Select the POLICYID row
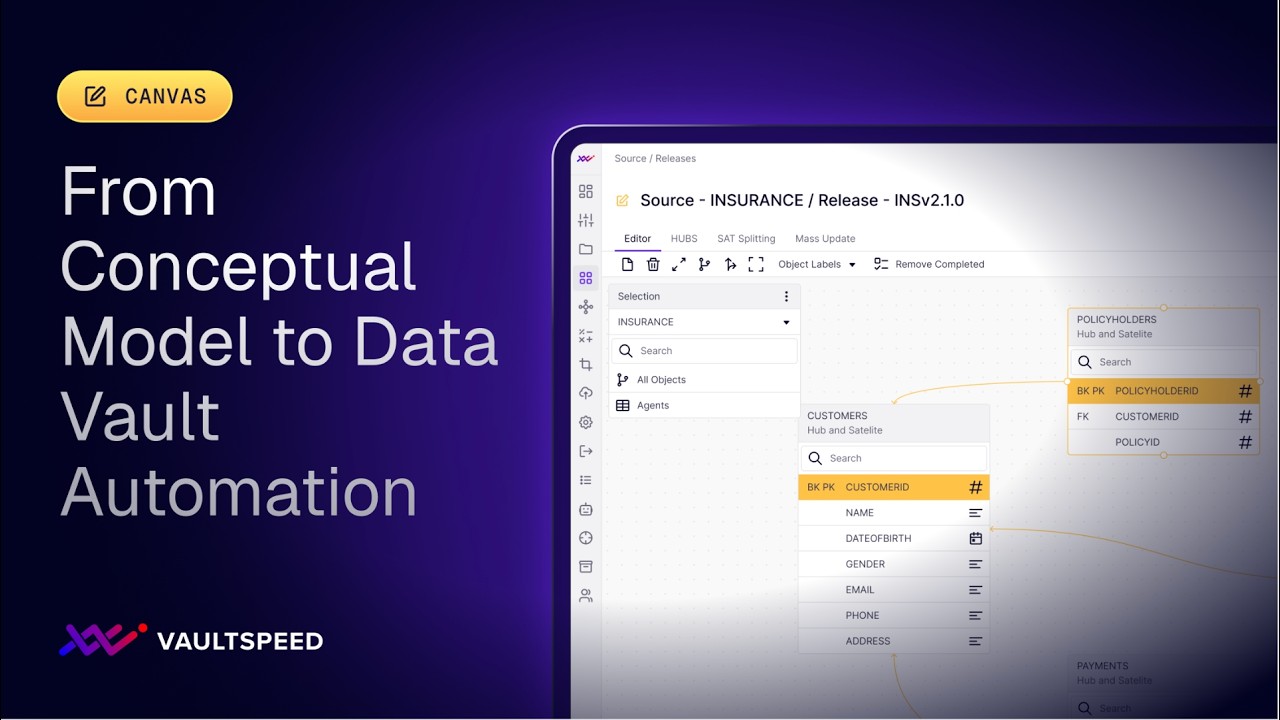This screenshot has width=1280, height=720. click(1164, 442)
